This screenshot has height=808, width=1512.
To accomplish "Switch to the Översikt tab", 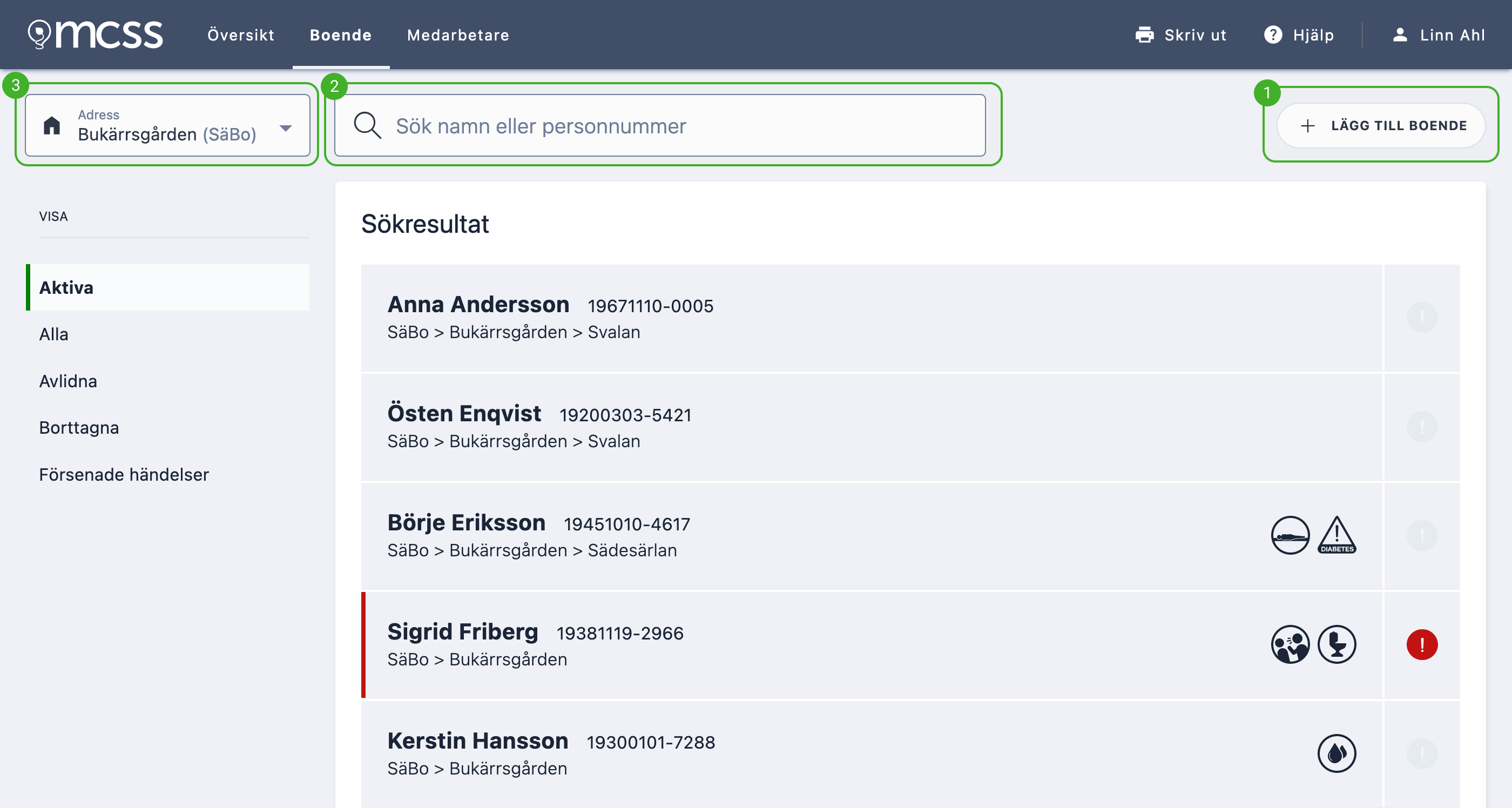I will click(x=241, y=35).
